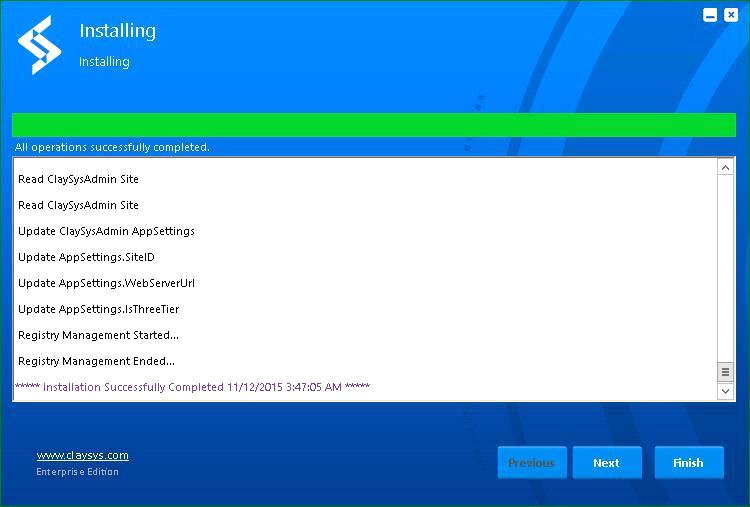
Task: Select the 'Installation Successfully Completed' log line
Action: (192, 387)
